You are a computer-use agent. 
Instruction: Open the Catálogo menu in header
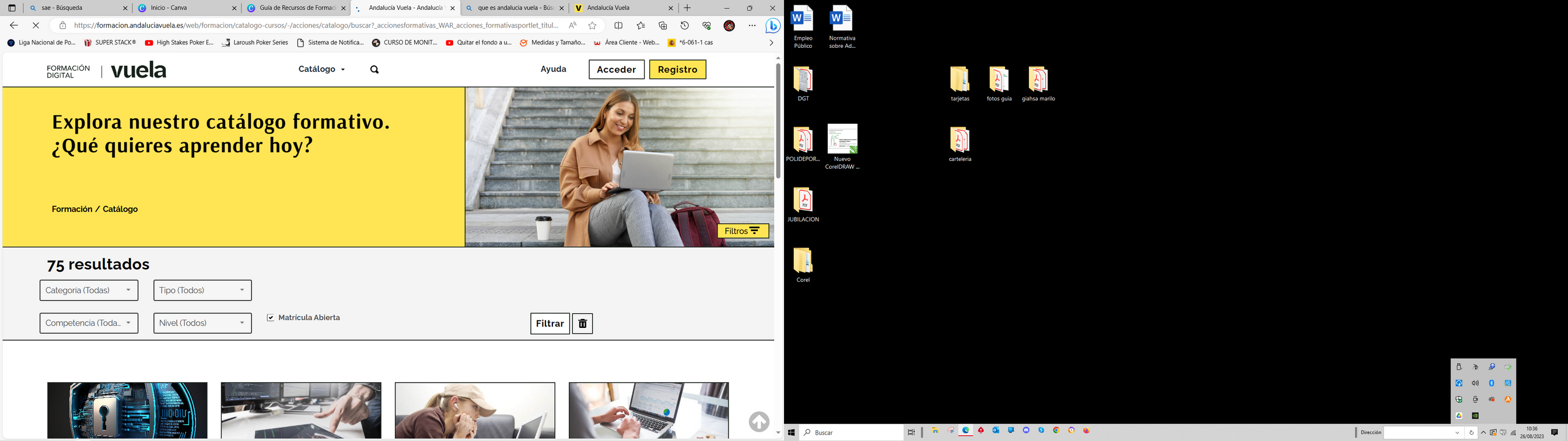tap(321, 69)
